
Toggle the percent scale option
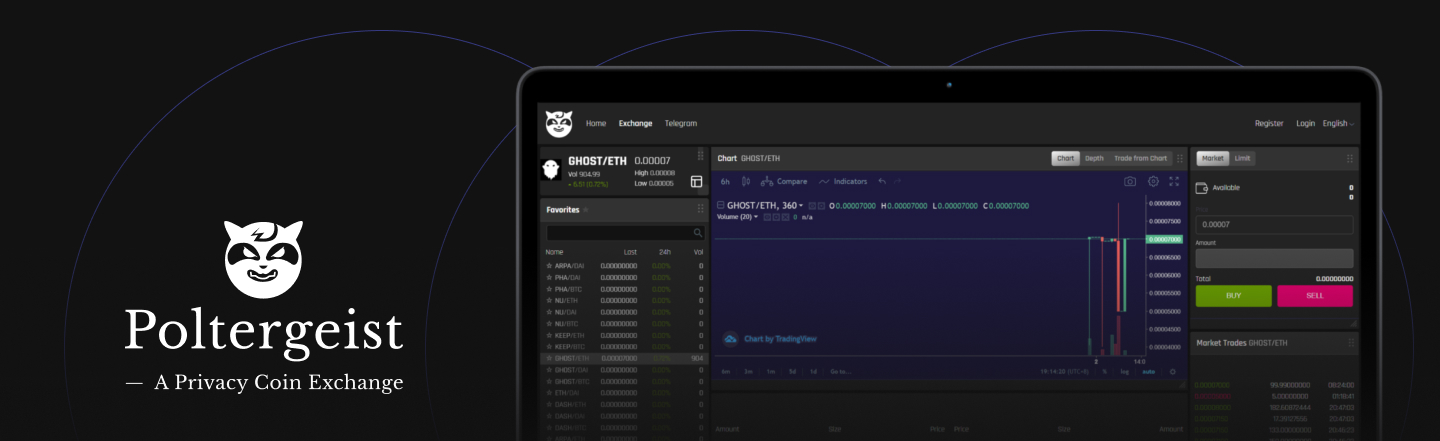[1105, 371]
